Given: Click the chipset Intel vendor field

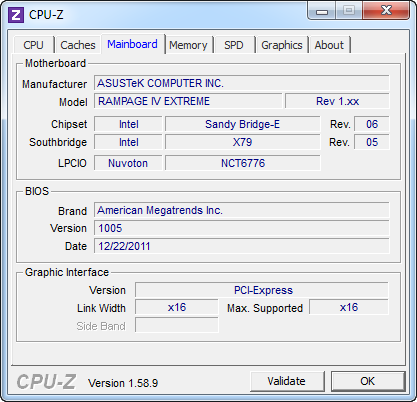Looking at the screenshot, I should pos(128,124).
